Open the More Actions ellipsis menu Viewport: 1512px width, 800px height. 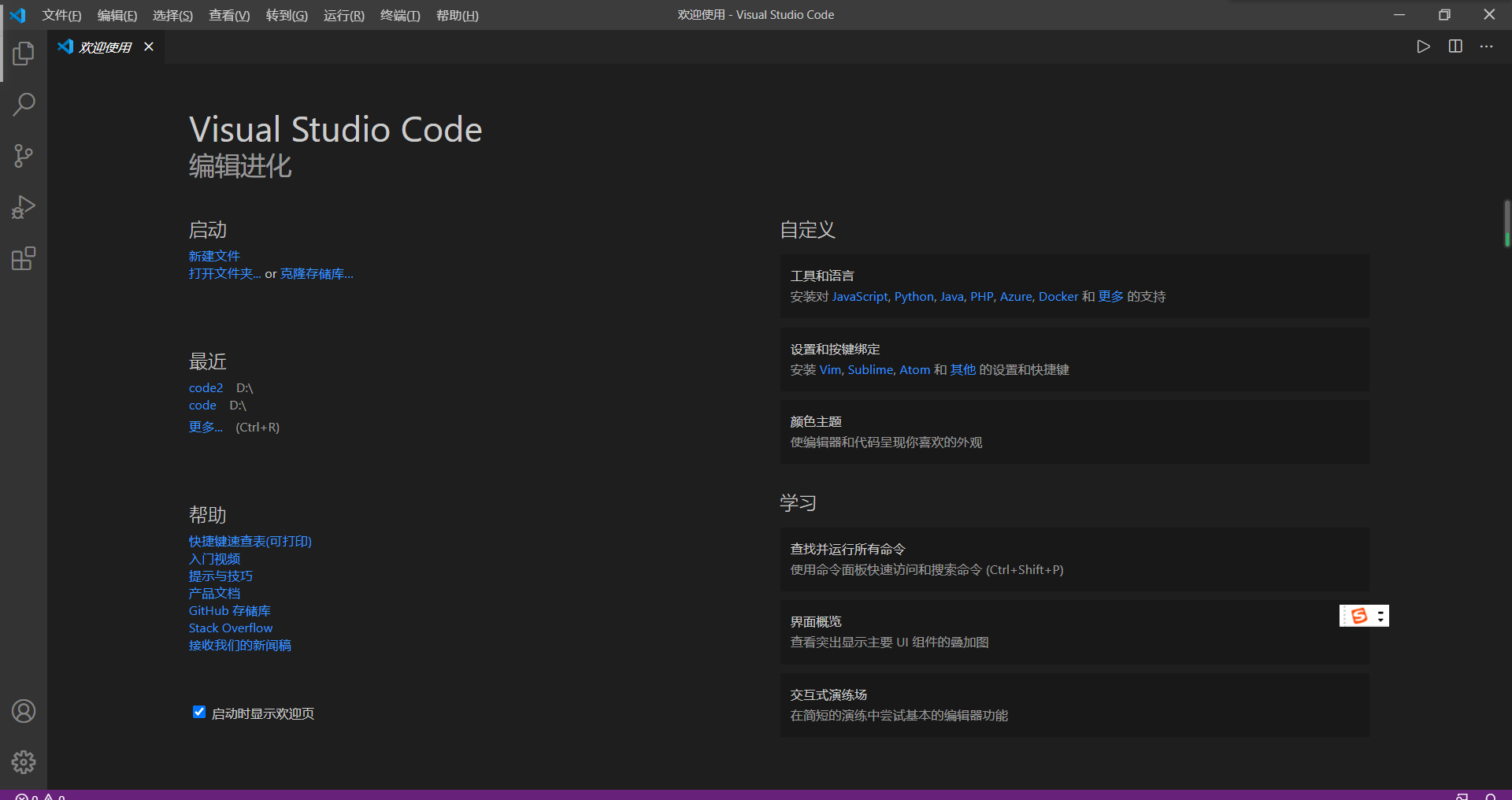coord(1487,46)
